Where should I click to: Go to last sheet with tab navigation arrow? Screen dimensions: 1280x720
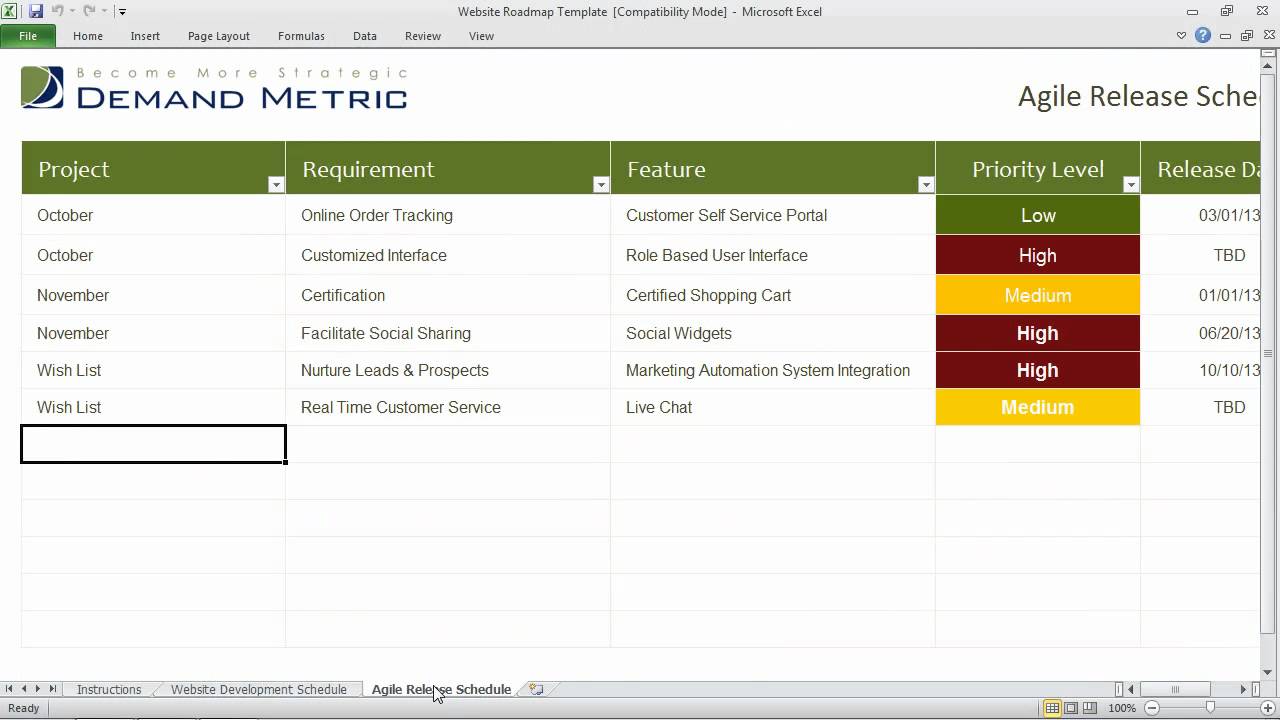[52, 689]
